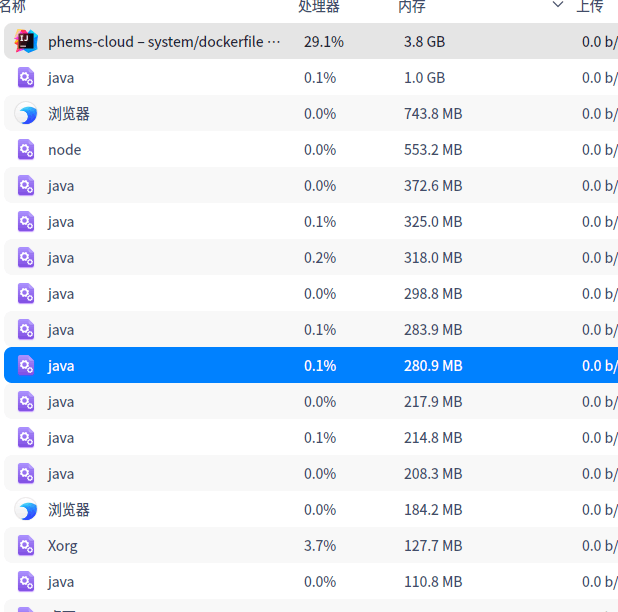The width and height of the screenshot is (618, 612).
Task: Select the Xorg process name
Action: pos(62,546)
